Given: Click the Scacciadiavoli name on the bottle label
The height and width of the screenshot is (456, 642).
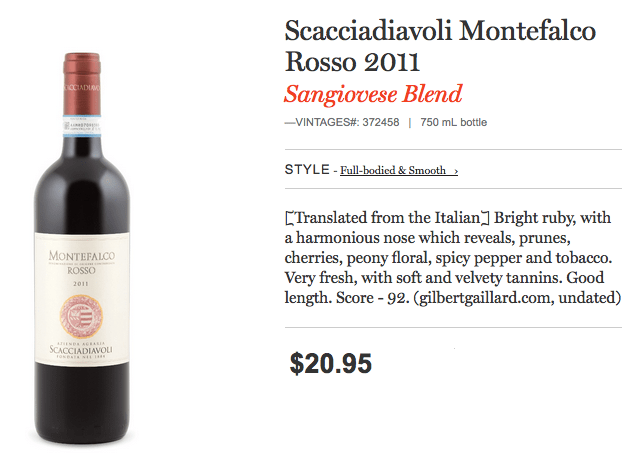Looking at the screenshot, I should [x=81, y=350].
